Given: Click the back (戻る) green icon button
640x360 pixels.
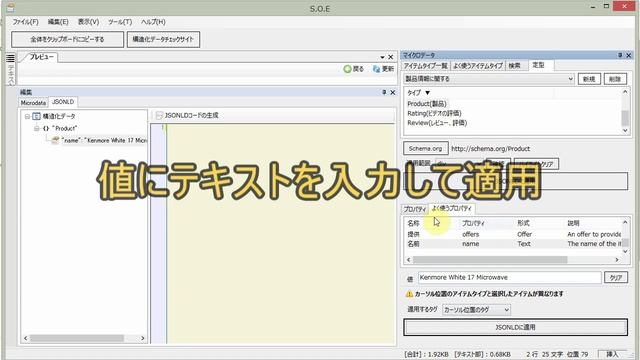Looking at the screenshot, I should [348, 69].
